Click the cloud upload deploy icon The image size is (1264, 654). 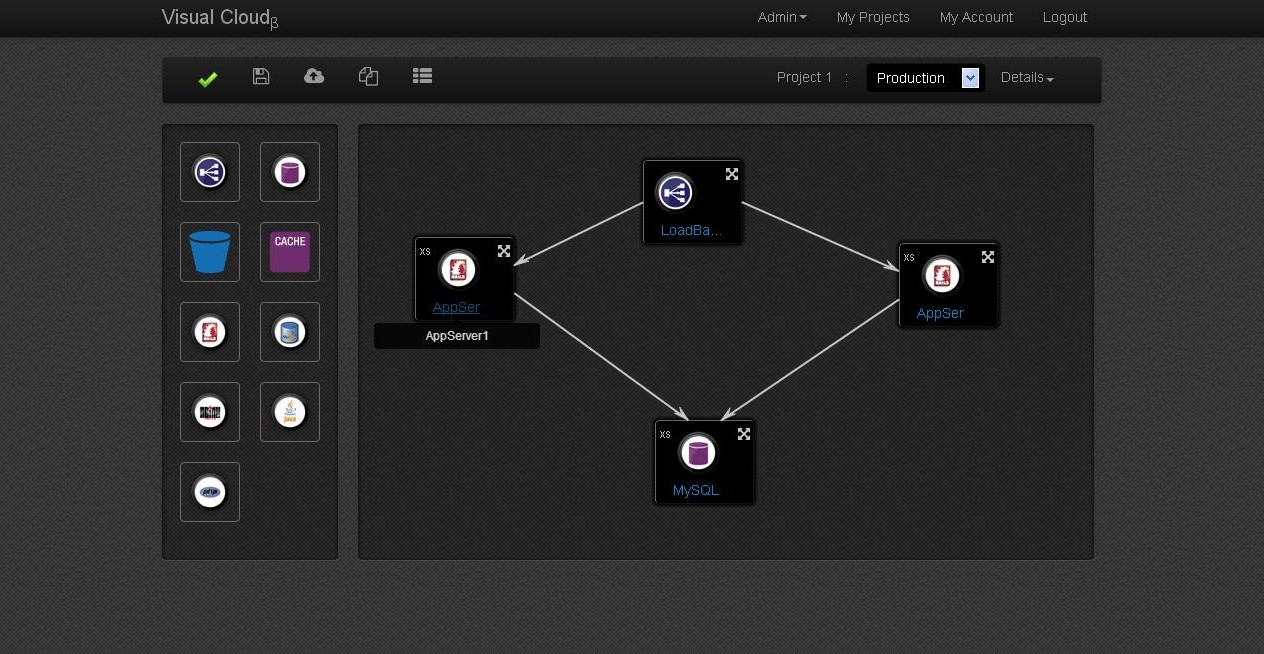coord(314,77)
